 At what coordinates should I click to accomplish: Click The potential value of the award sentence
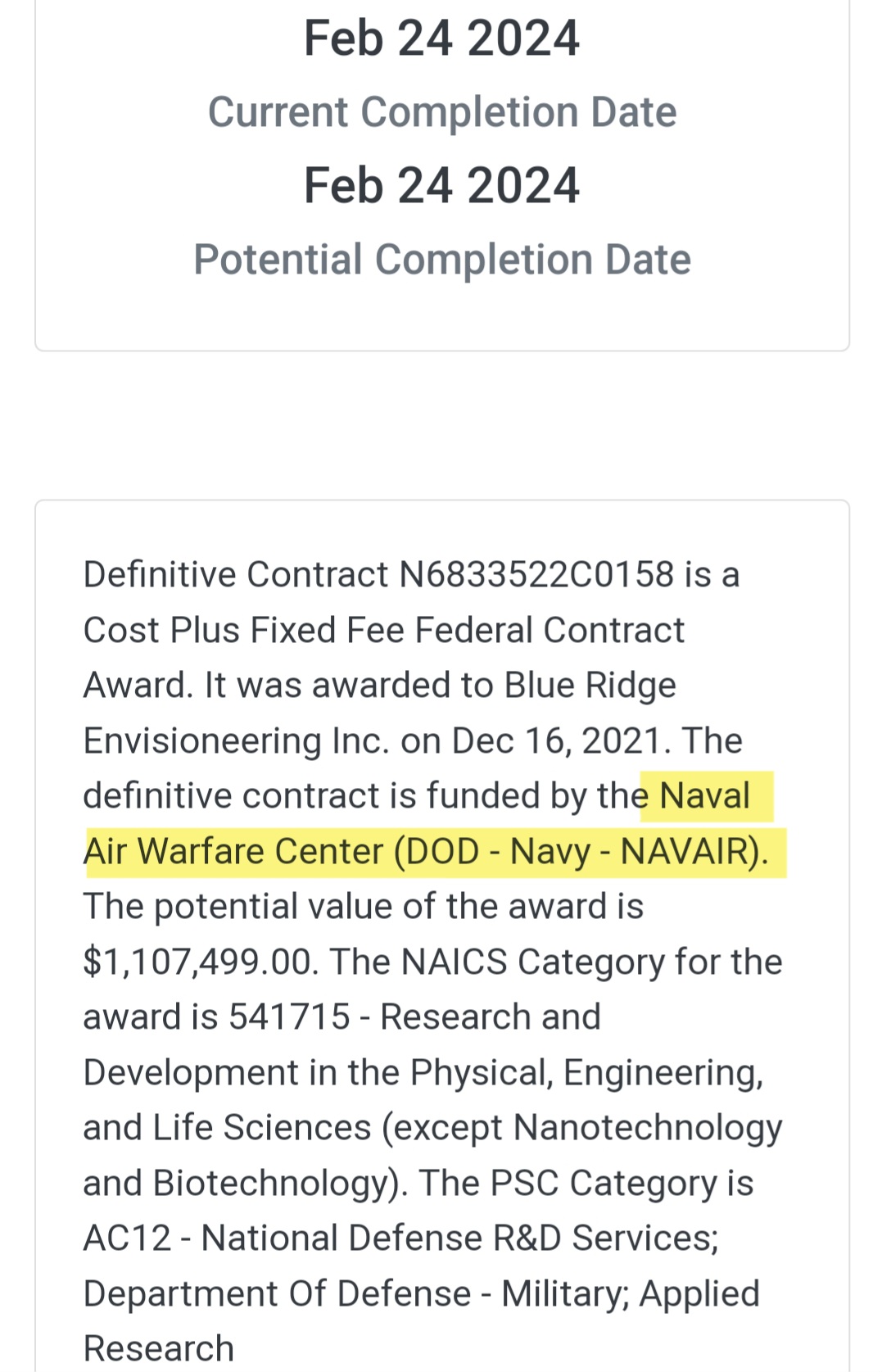[364, 907]
